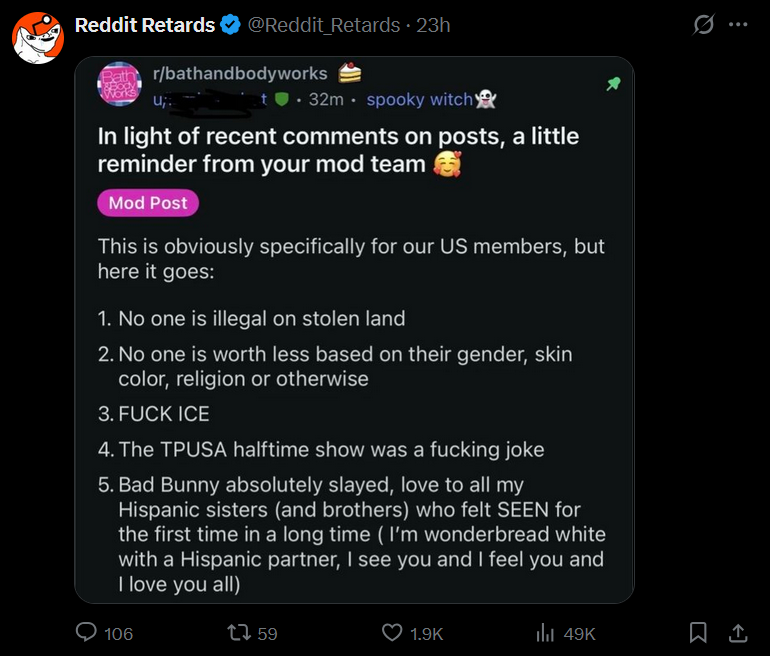The height and width of the screenshot is (656, 770).
Task: Click the share upload icon
Action: [738, 632]
